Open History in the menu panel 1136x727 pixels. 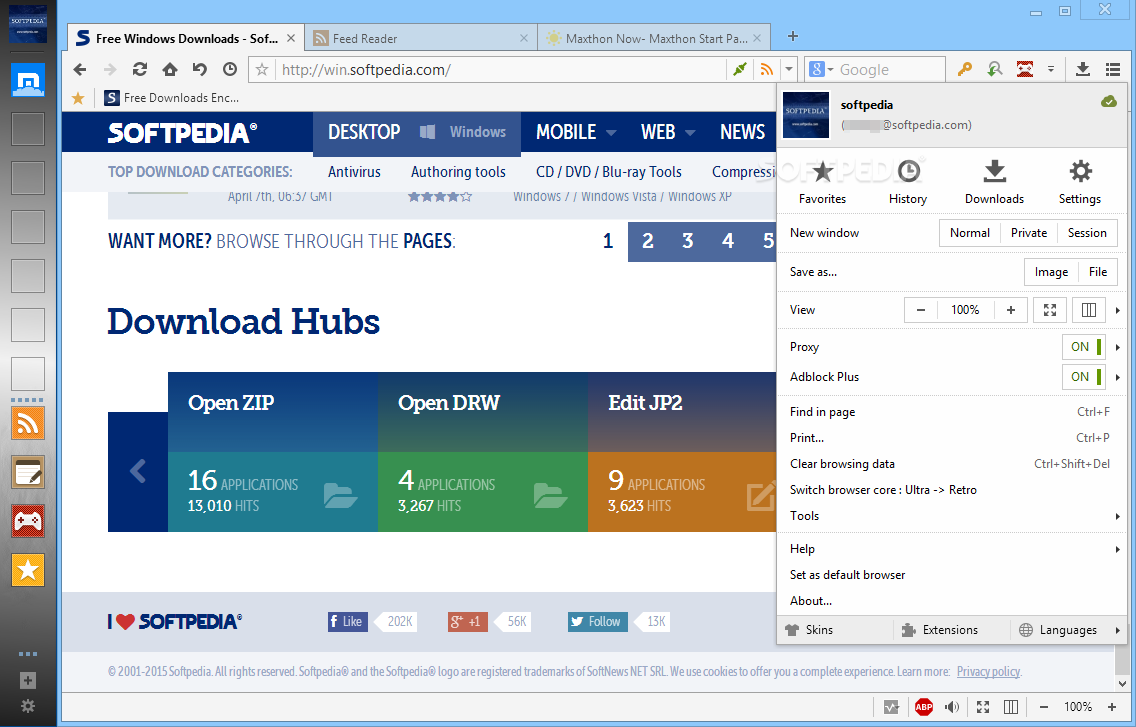click(908, 182)
